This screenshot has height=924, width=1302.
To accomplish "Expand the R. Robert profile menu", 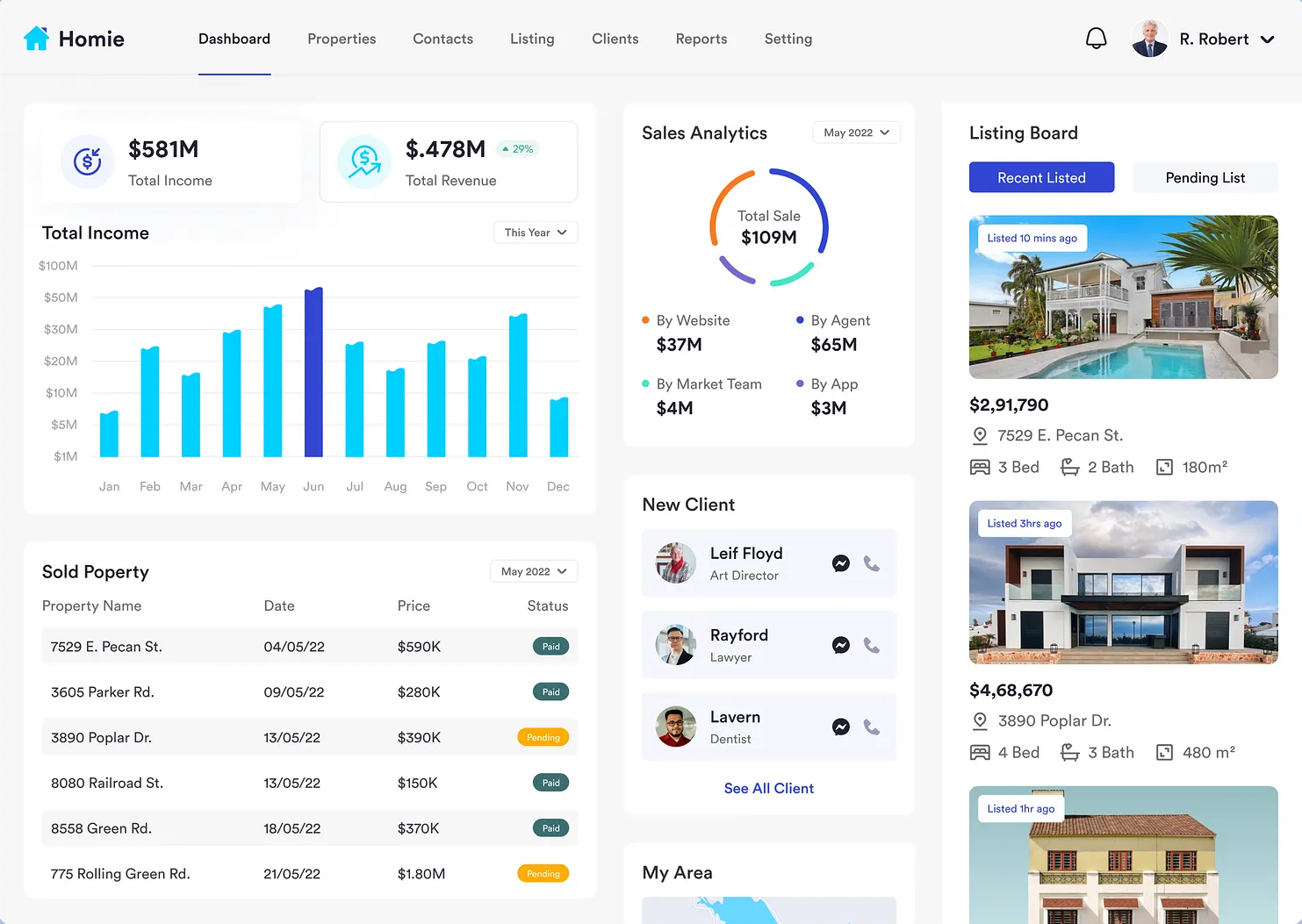I will pos(1267,39).
